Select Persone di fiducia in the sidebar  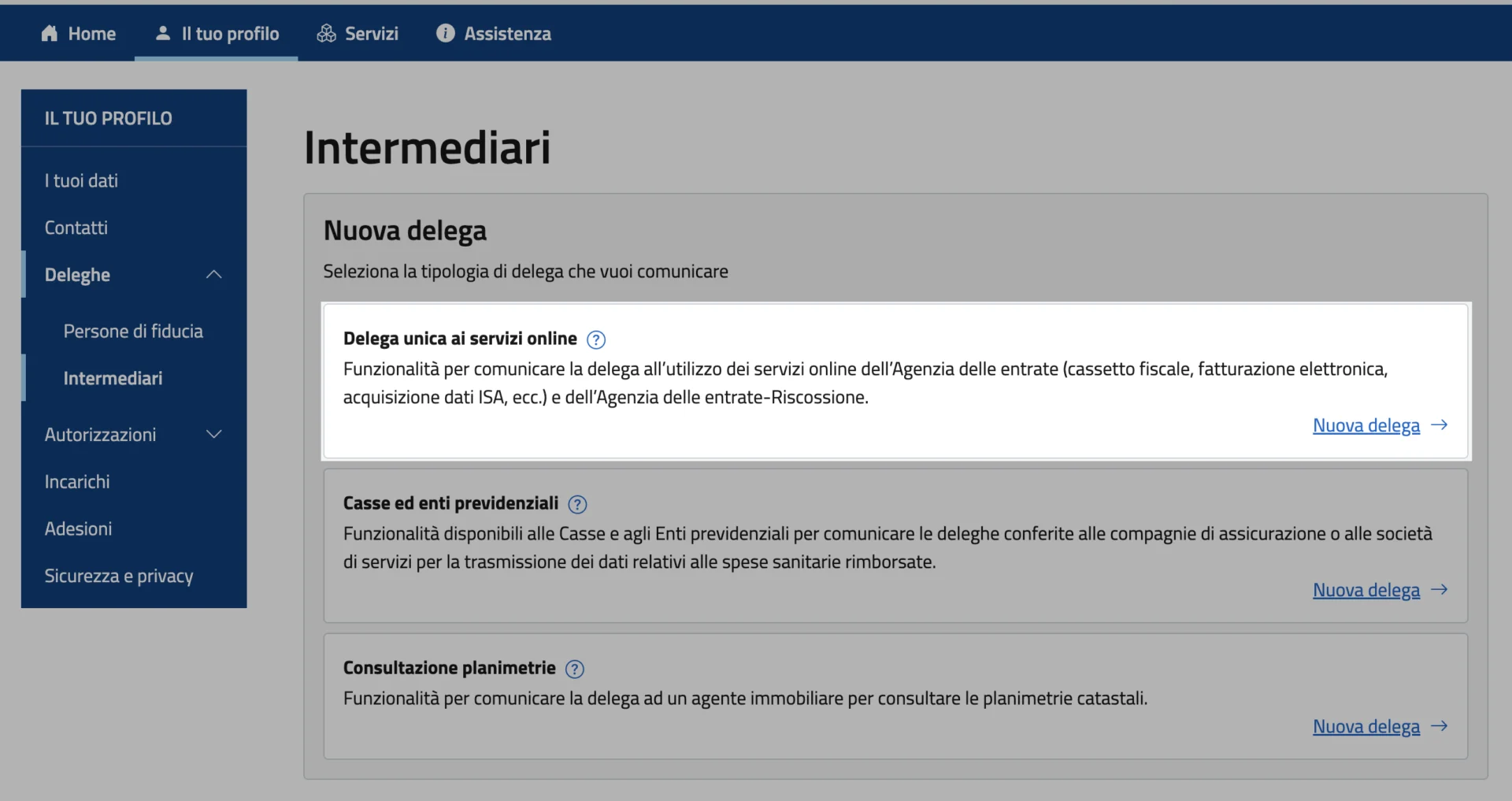click(x=133, y=332)
